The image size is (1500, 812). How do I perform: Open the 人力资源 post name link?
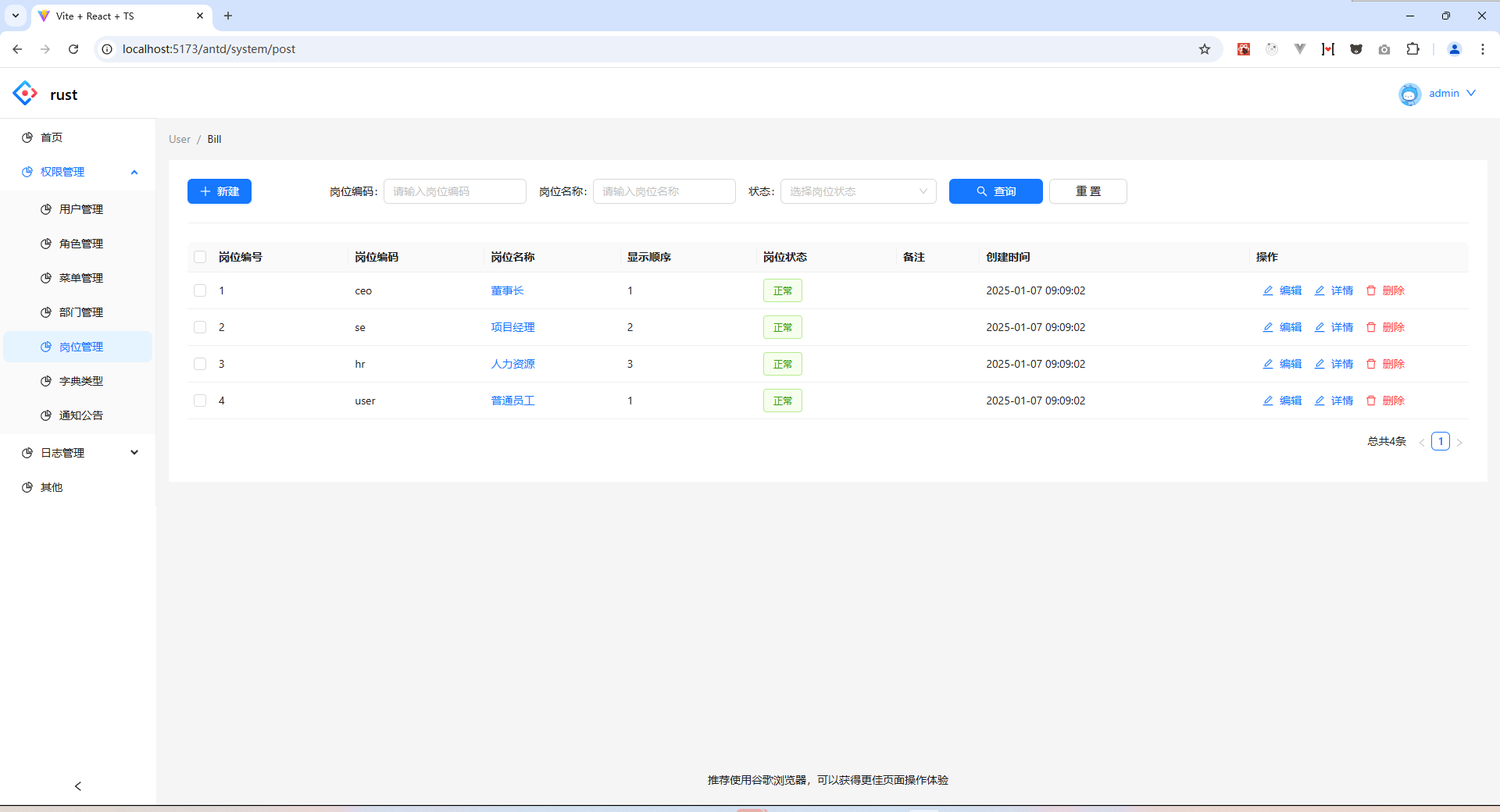click(512, 364)
